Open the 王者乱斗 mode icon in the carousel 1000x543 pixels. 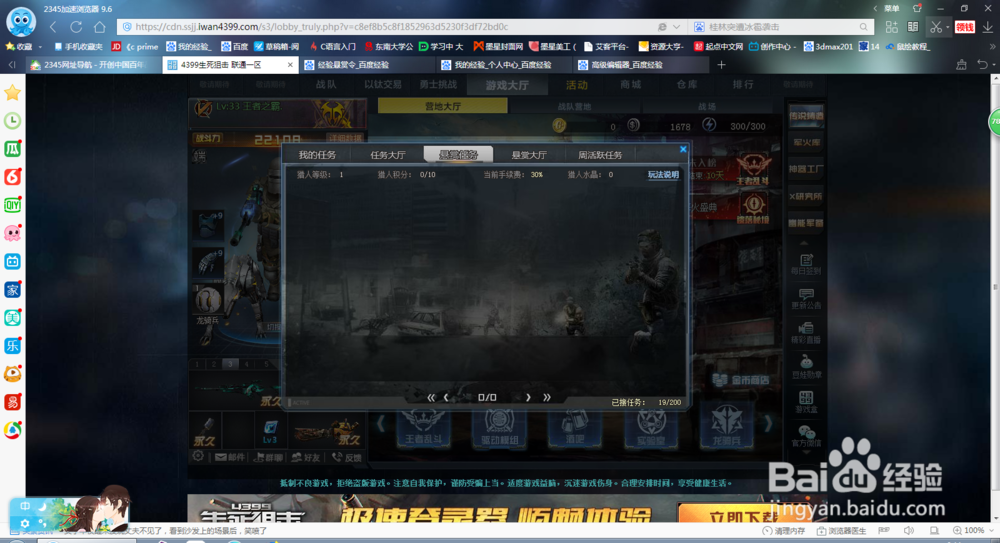[x=423, y=426]
